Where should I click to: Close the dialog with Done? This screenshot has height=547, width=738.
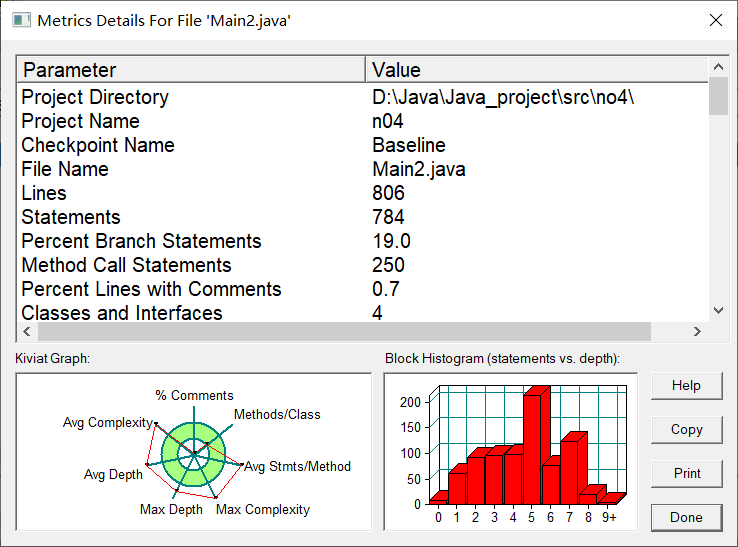(686, 517)
